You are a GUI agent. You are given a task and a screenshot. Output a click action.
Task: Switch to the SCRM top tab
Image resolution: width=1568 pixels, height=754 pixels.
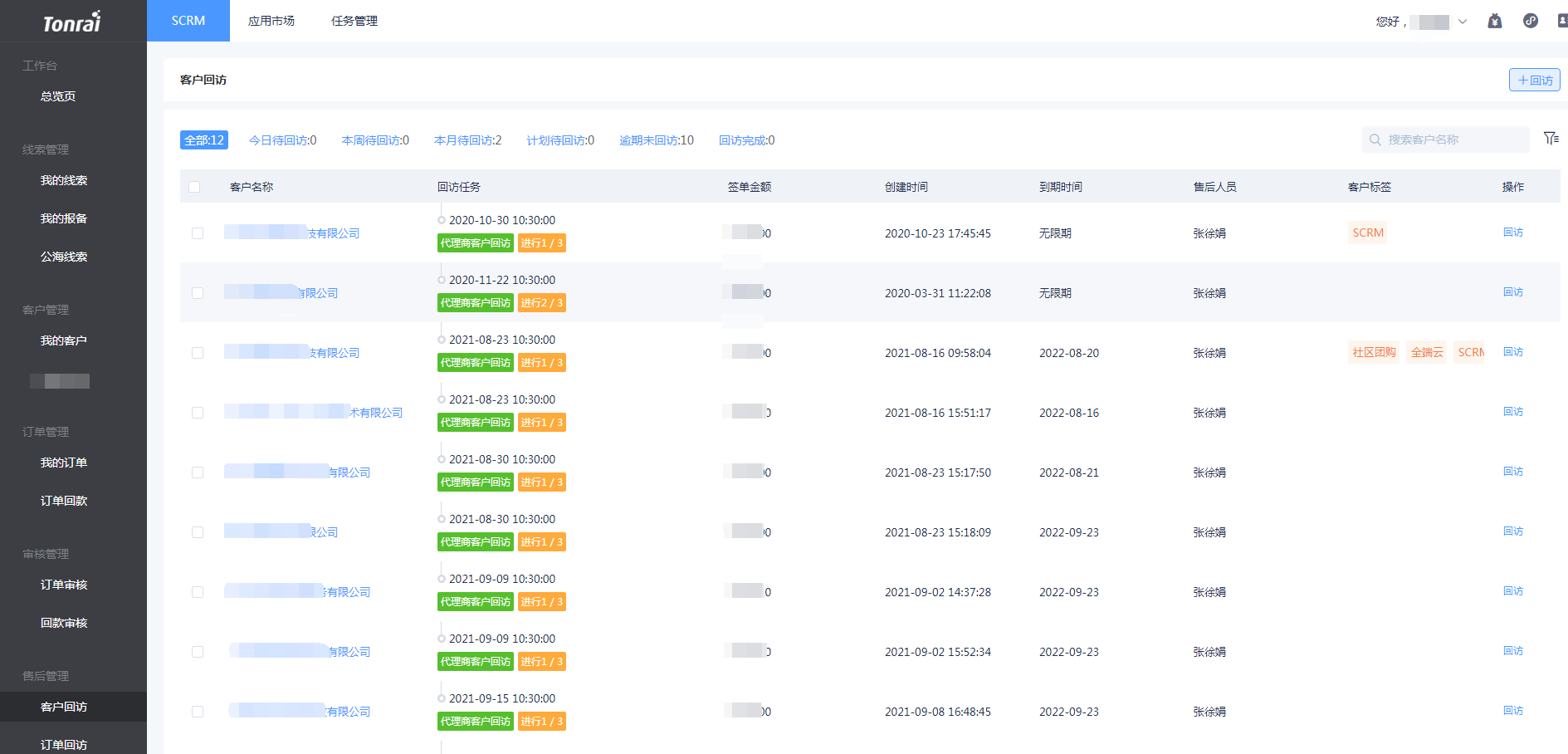pyautogui.click(x=188, y=21)
